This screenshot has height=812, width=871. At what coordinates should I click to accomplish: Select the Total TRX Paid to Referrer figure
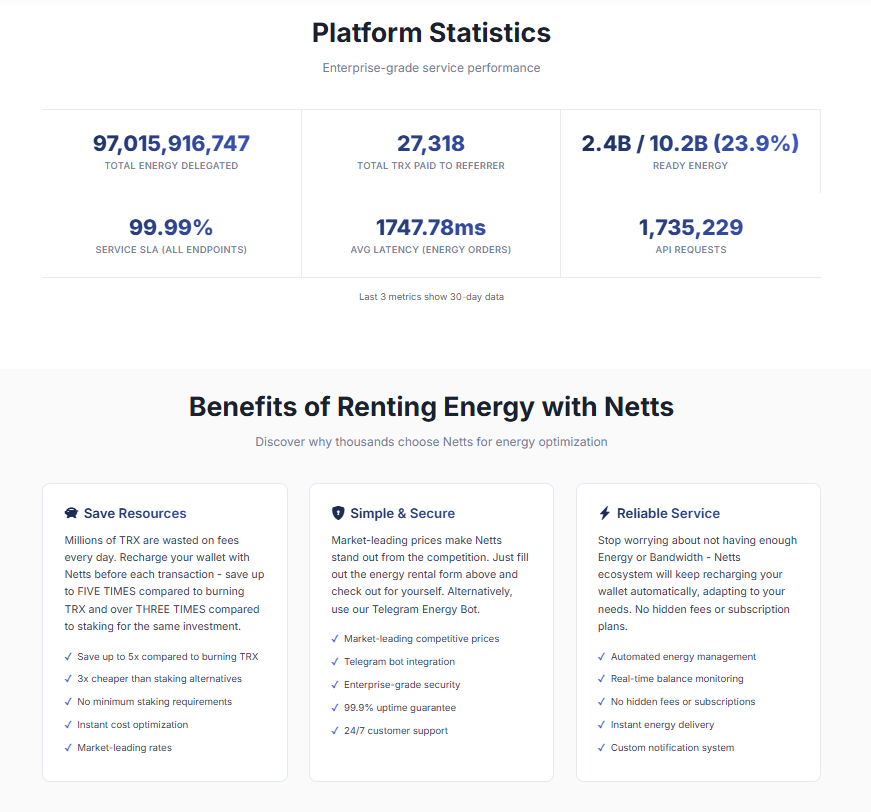(431, 144)
